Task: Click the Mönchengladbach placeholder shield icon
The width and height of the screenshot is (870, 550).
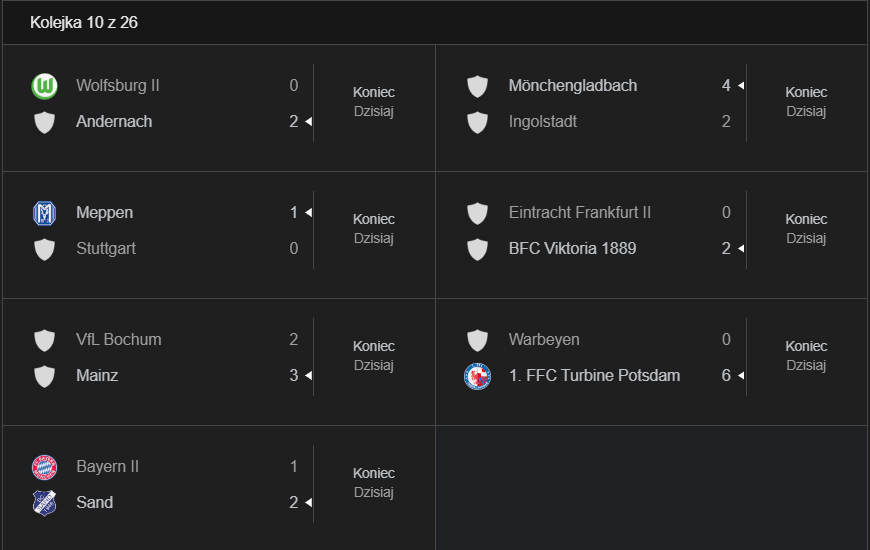Action: tap(477, 86)
